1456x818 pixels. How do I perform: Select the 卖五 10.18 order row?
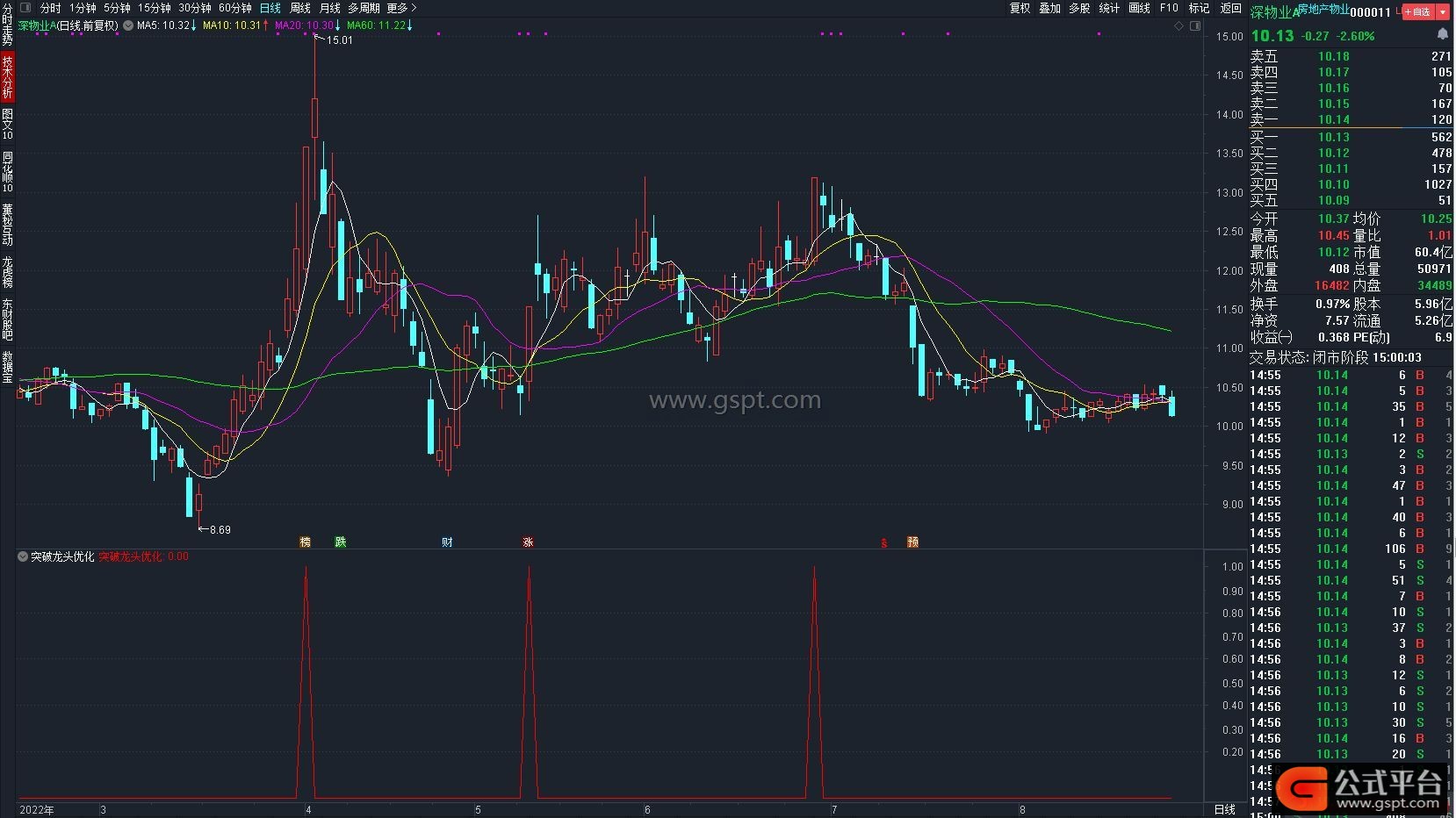(x=1351, y=56)
